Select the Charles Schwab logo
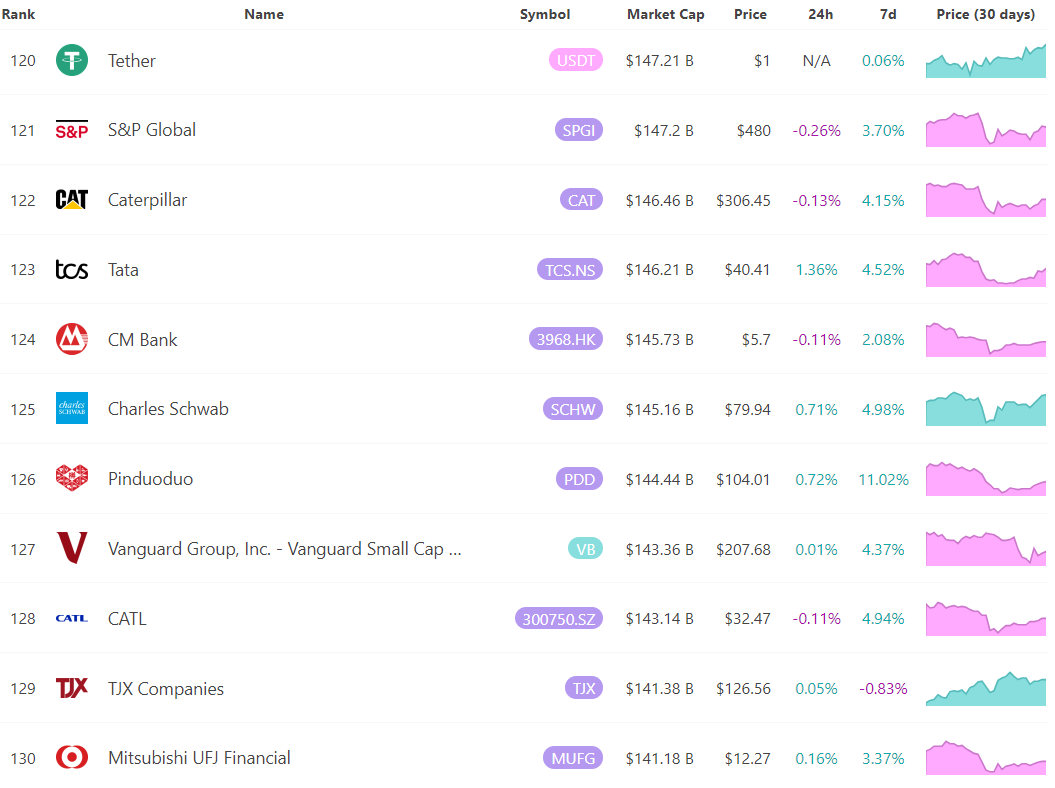 71,408
